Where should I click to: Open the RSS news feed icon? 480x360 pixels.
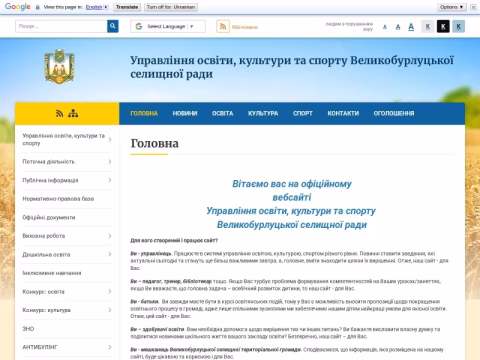pos(223,26)
